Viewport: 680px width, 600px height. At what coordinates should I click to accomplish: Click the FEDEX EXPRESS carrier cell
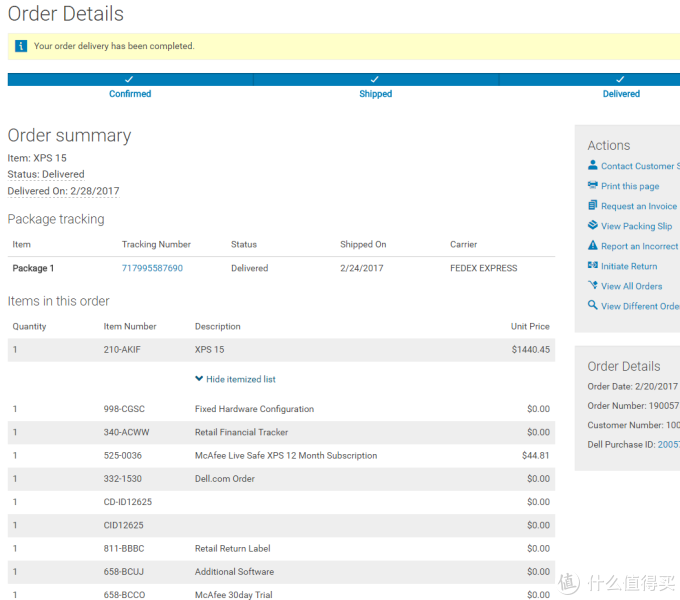click(x=484, y=268)
